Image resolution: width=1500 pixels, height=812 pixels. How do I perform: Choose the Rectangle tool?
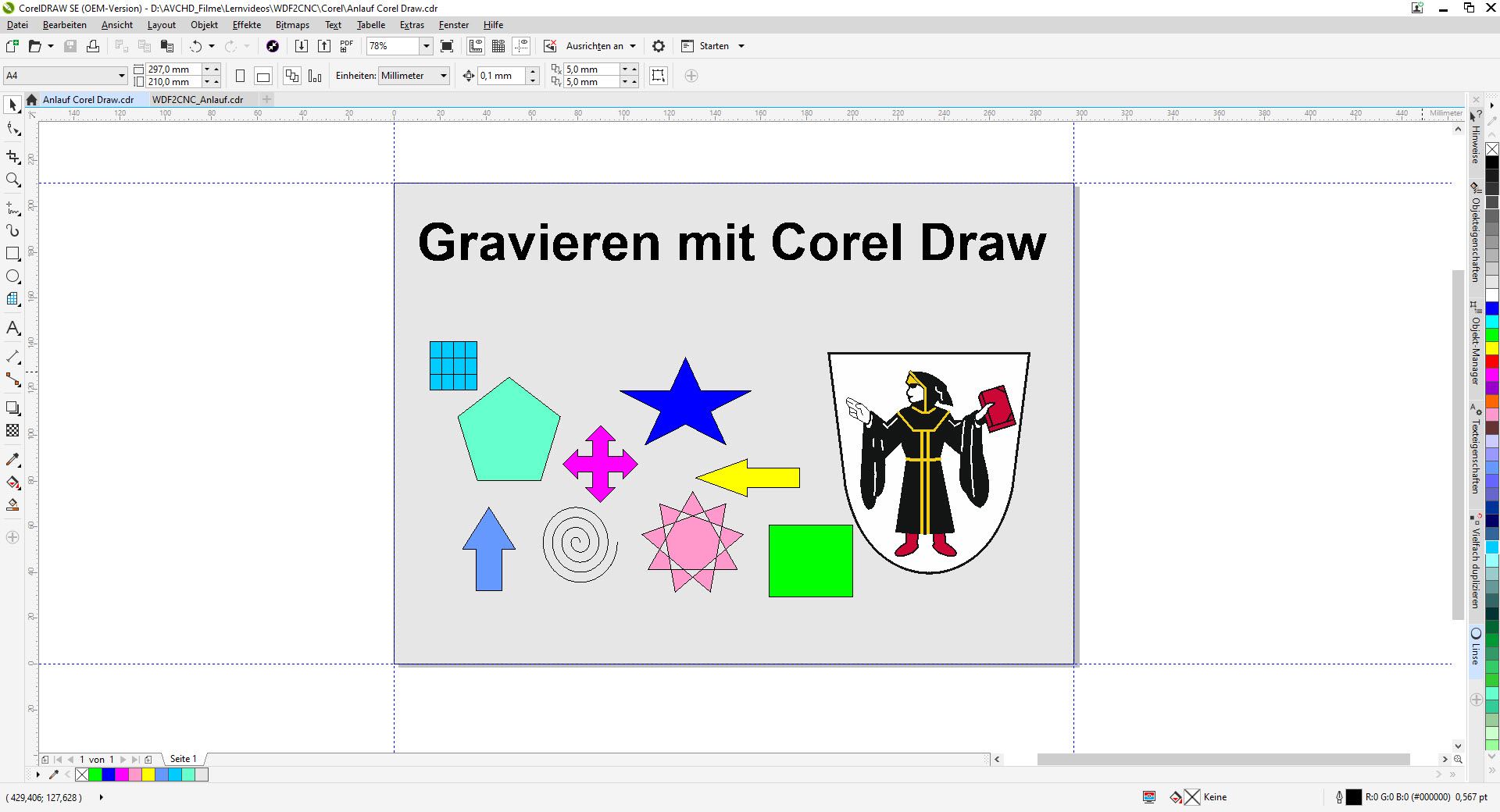click(x=12, y=254)
